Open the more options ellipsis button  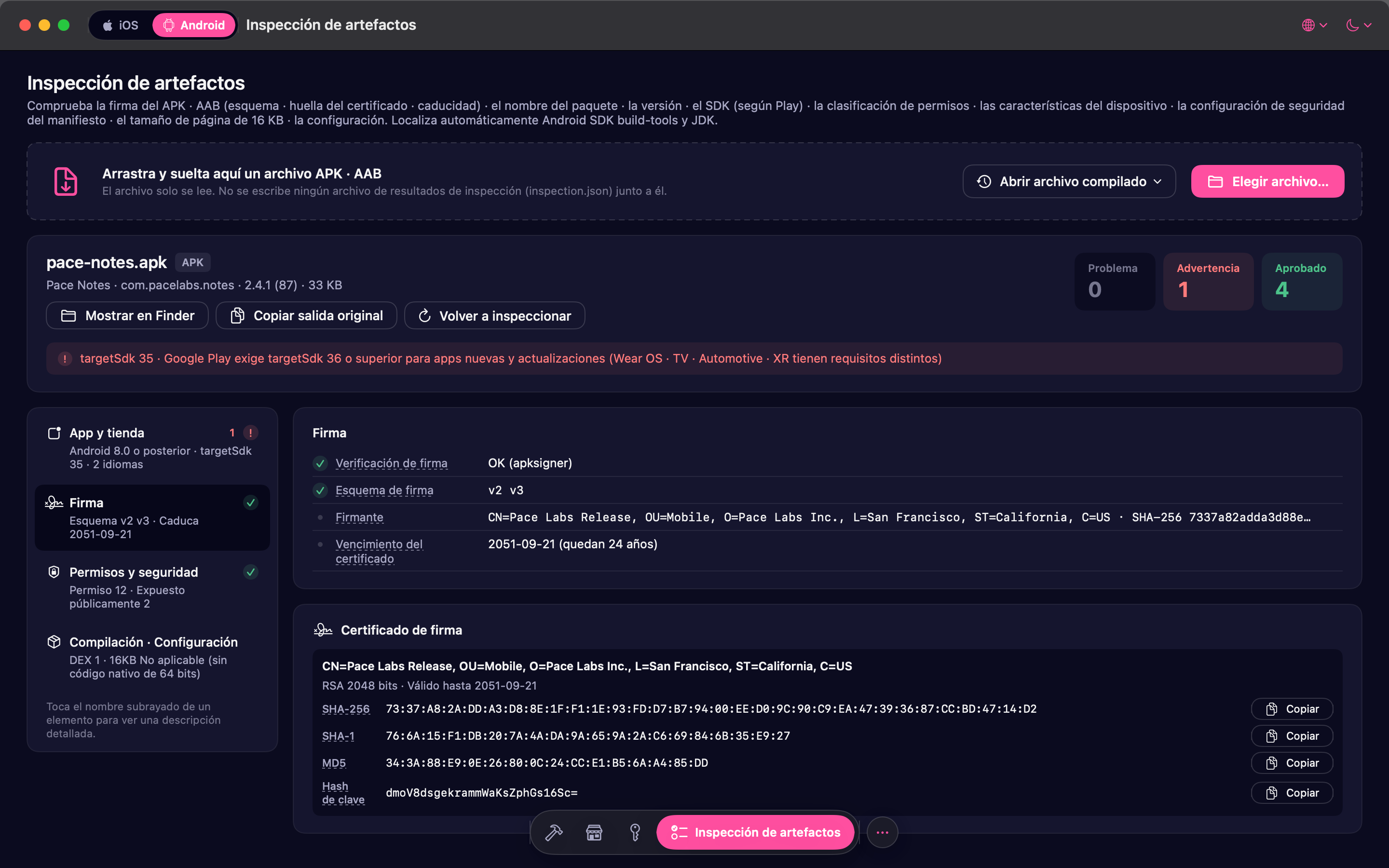(882, 832)
